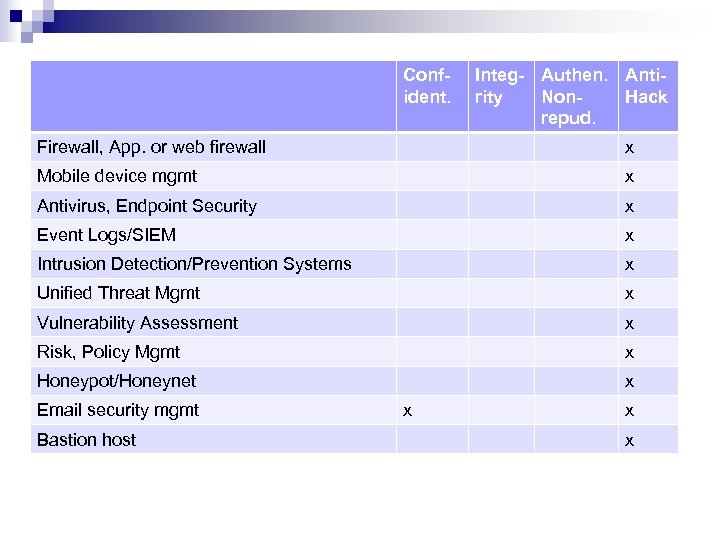Click the Anti-Hack x for Firewall row

point(629,147)
